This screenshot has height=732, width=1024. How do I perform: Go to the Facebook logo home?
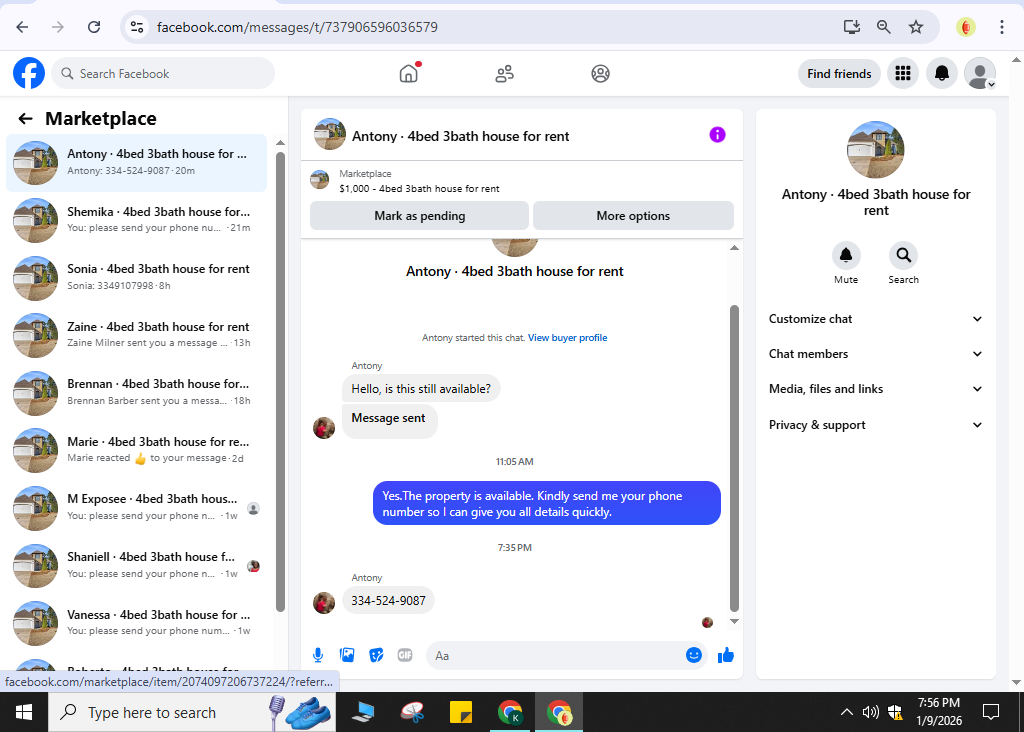coord(29,73)
